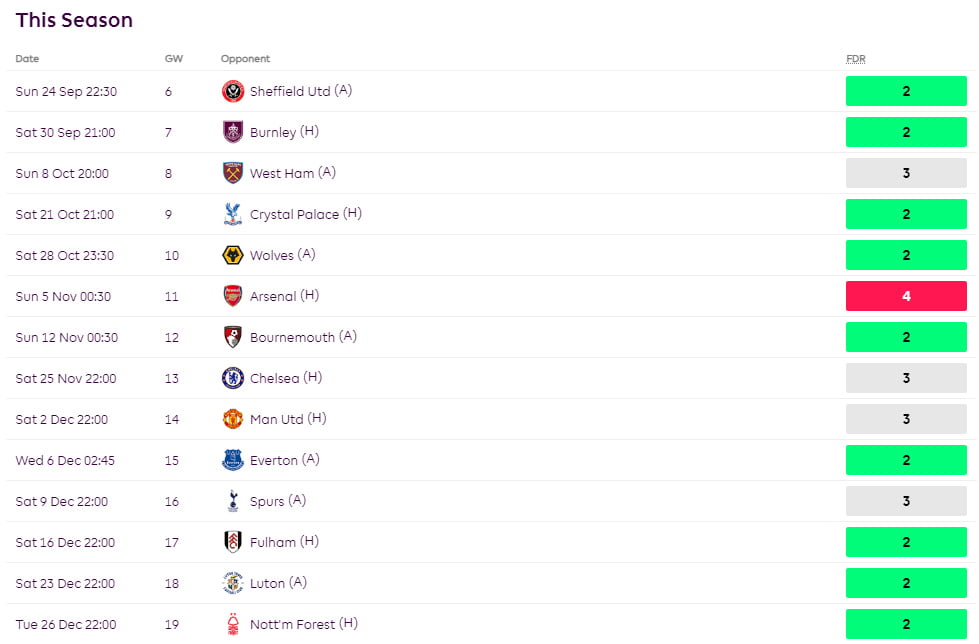The height and width of the screenshot is (644, 979).
Task: Click the Sheffield Utd club crest
Action: (233, 91)
